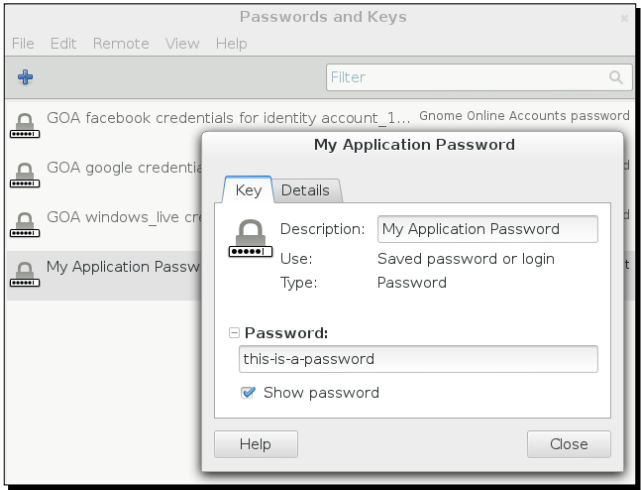Viewport: 642px width, 490px height.
Task: Open the View menu
Action: [x=182, y=44]
